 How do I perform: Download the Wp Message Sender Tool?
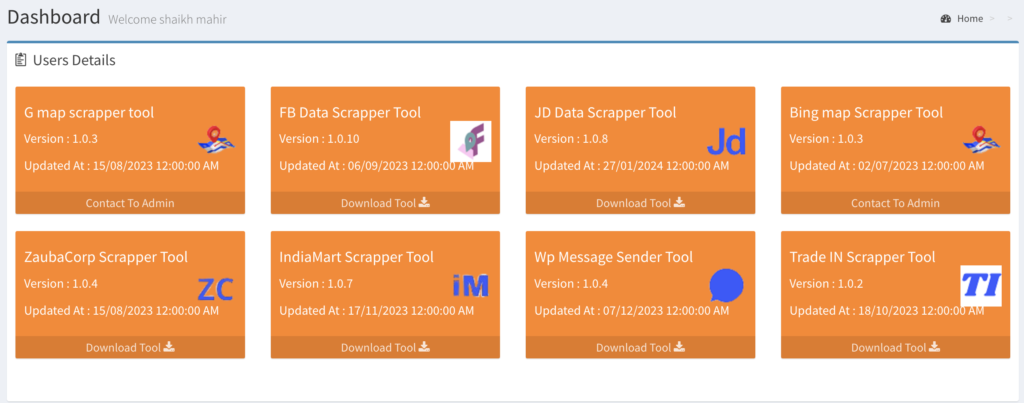(x=641, y=347)
